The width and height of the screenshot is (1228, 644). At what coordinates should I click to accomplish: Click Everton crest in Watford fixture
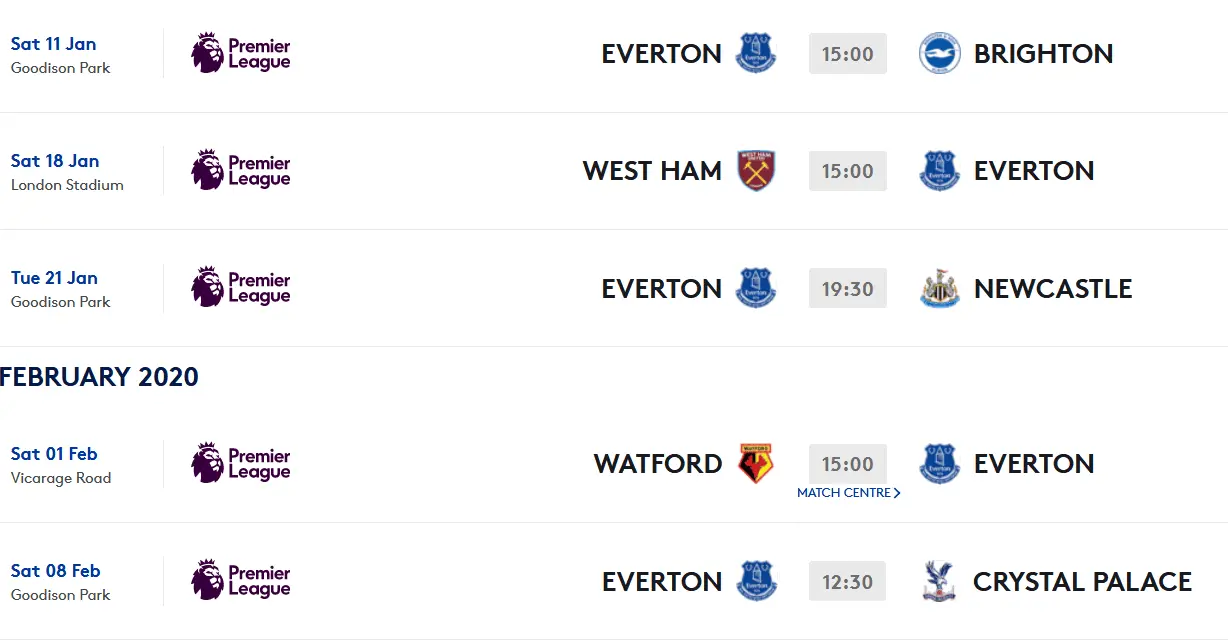pyautogui.click(x=939, y=464)
